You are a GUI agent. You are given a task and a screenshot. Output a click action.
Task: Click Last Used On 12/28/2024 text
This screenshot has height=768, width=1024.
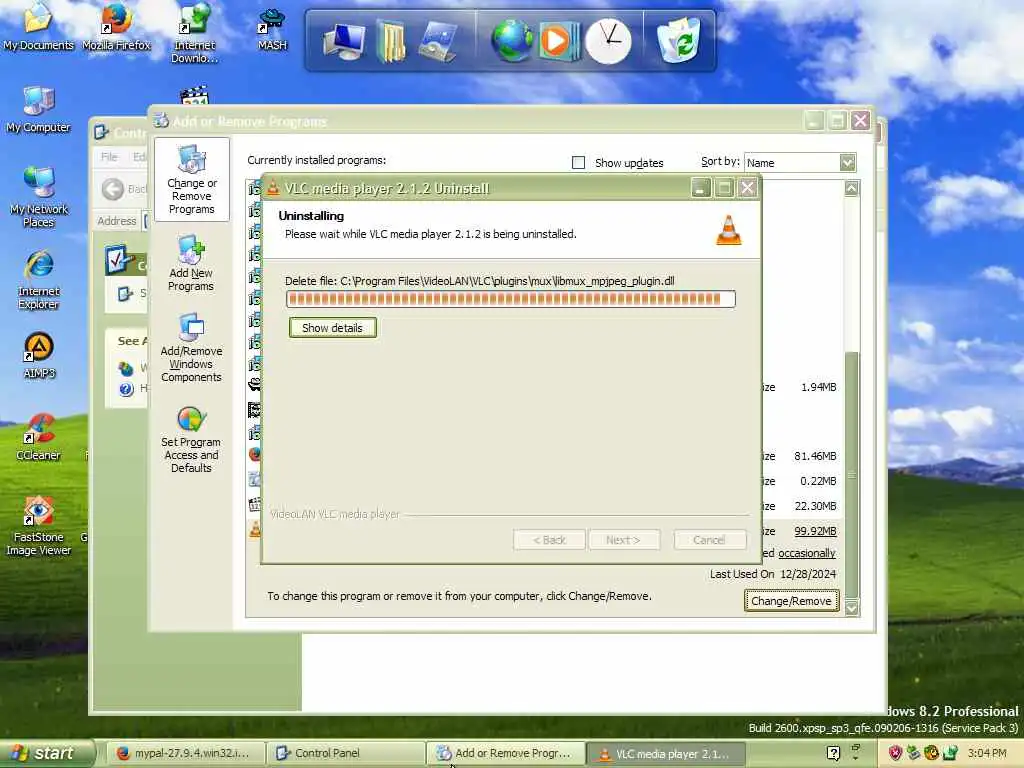pos(773,574)
